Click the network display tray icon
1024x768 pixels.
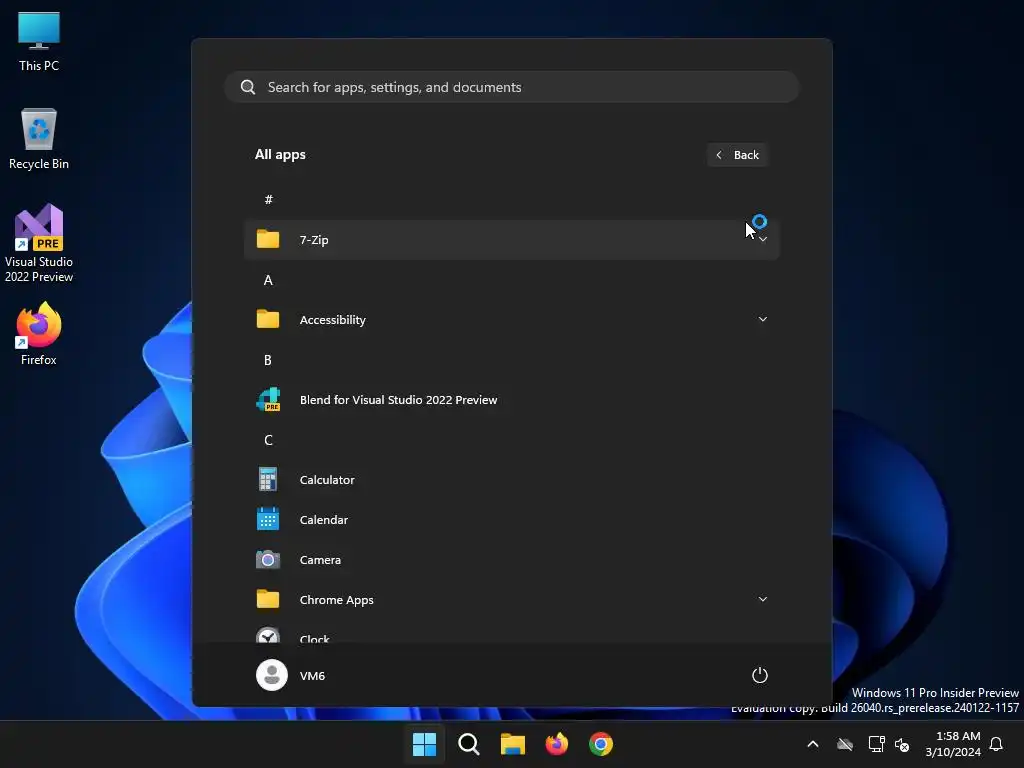(x=876, y=744)
